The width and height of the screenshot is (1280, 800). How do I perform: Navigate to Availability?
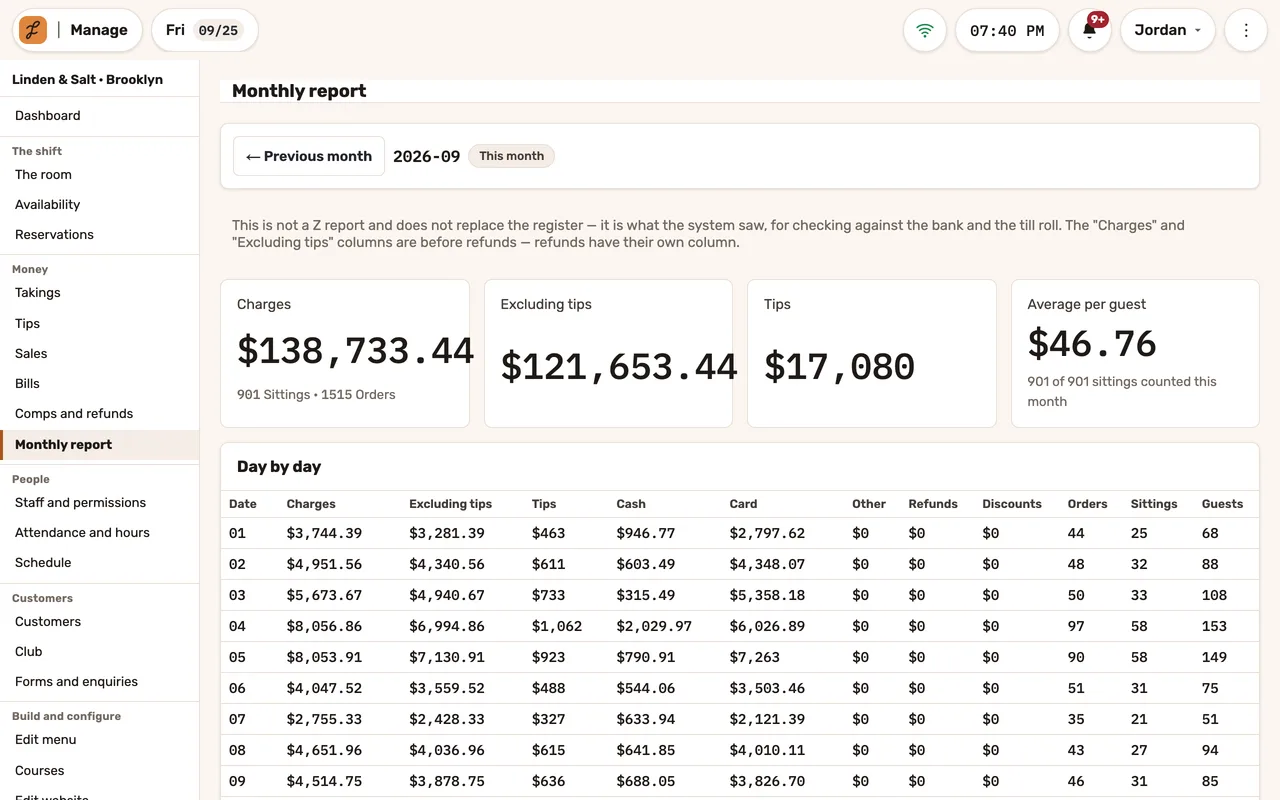pyautogui.click(x=100, y=205)
